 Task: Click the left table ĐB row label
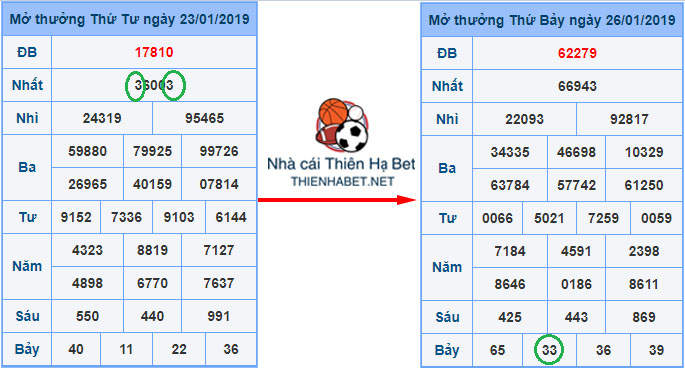[27, 52]
